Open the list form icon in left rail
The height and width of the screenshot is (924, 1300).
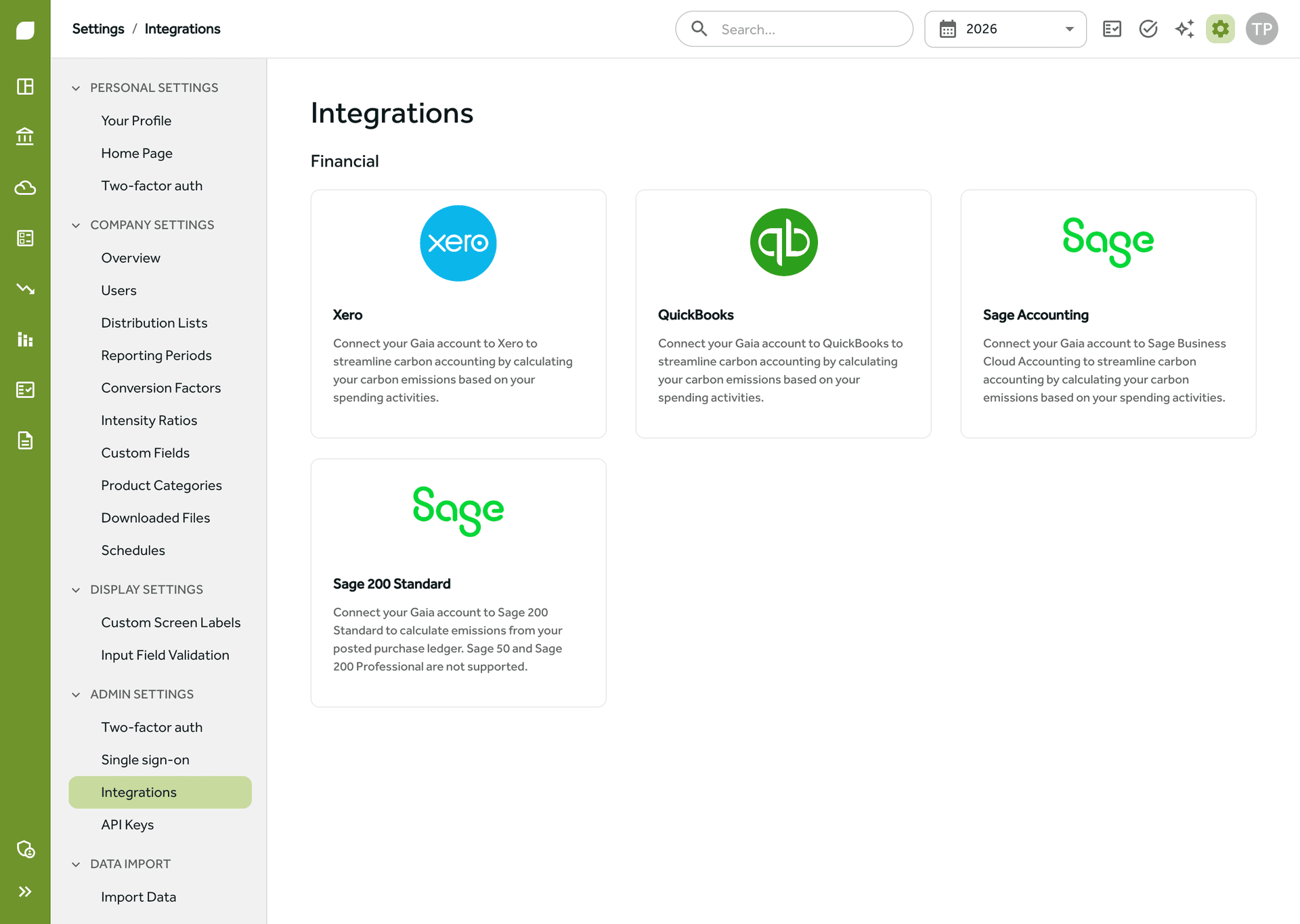click(x=25, y=238)
